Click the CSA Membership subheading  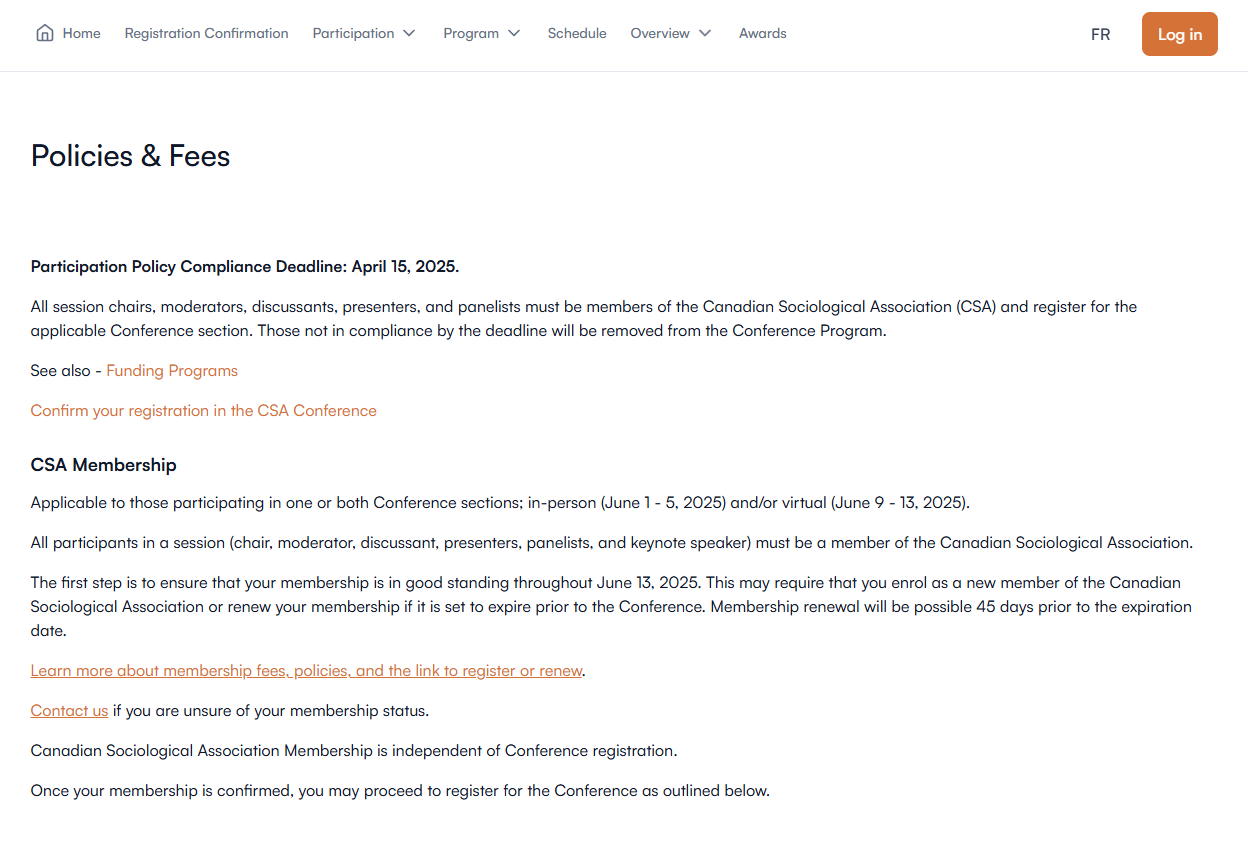[104, 465]
